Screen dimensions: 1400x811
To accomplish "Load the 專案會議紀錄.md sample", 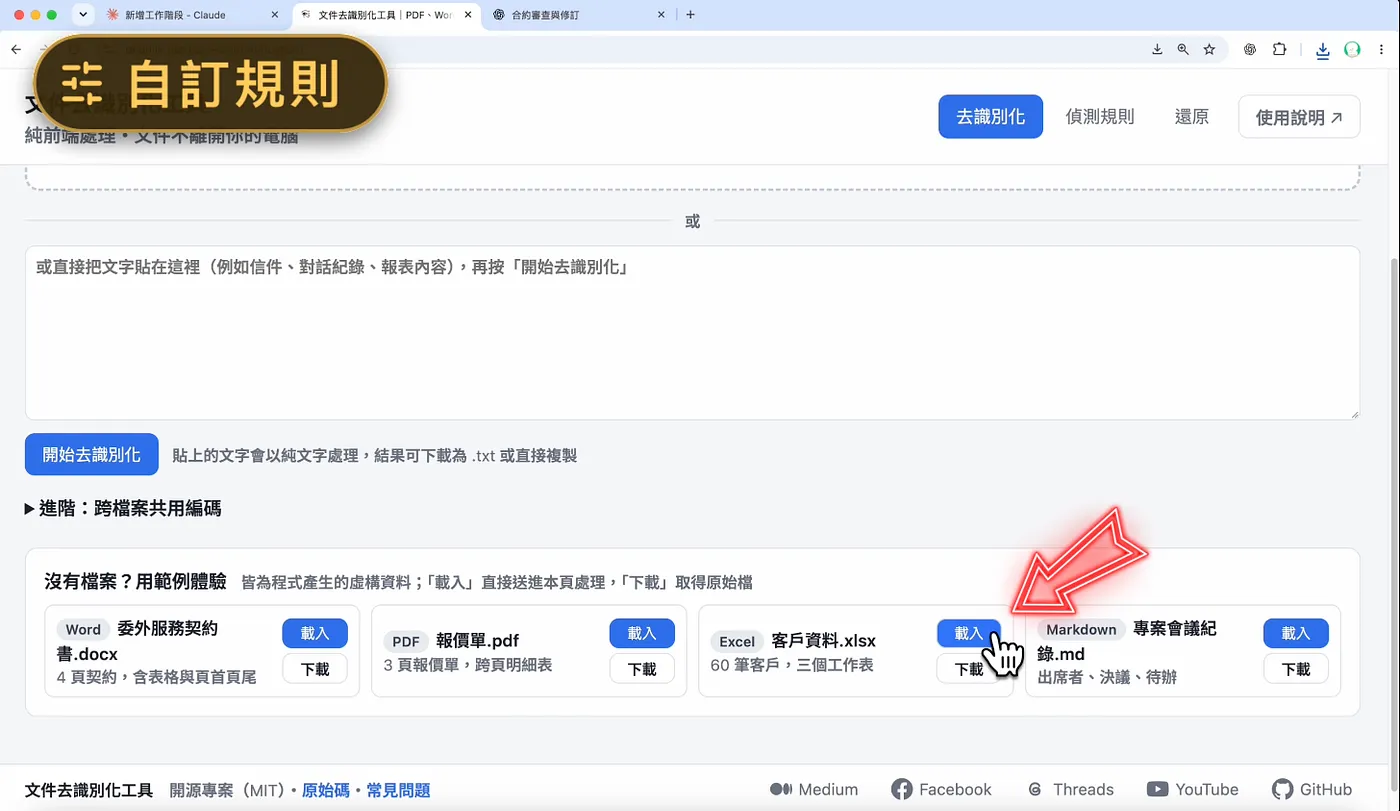I will click(1296, 633).
